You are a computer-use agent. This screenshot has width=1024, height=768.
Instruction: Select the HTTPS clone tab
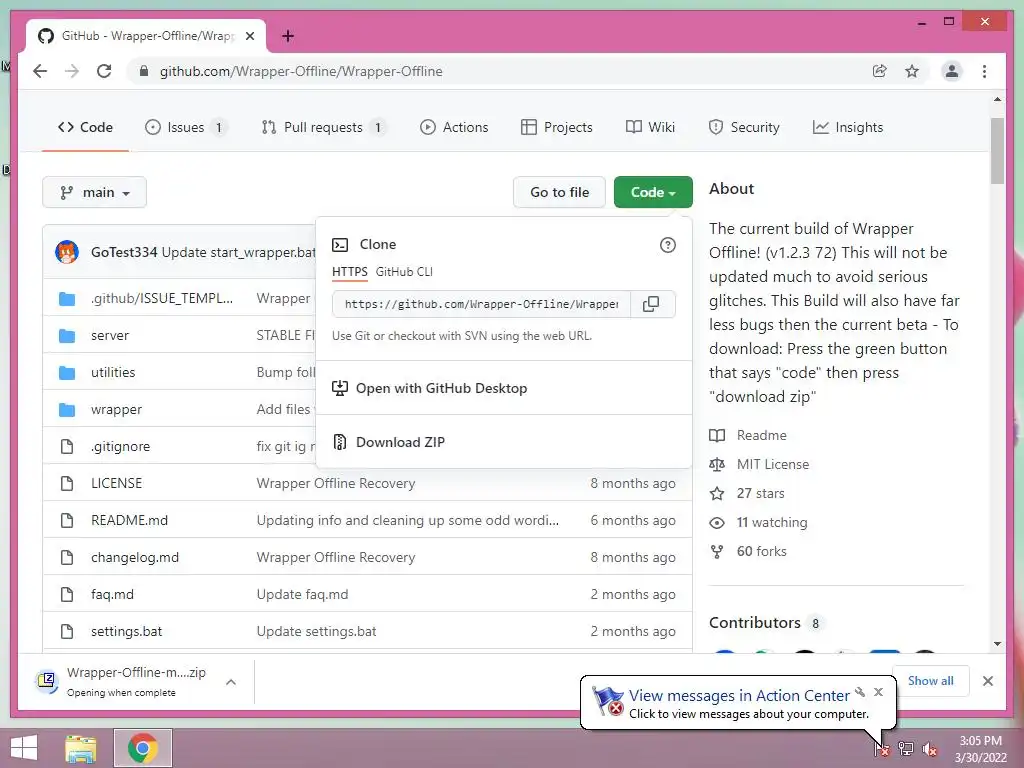tap(349, 272)
